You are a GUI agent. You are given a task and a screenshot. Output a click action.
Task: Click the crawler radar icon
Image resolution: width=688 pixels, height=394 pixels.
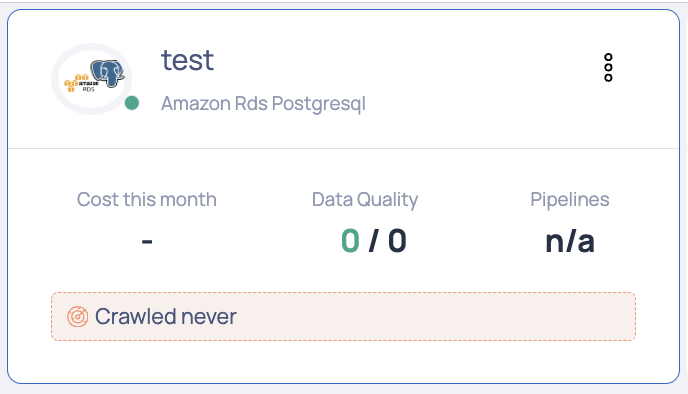pyautogui.click(x=78, y=316)
